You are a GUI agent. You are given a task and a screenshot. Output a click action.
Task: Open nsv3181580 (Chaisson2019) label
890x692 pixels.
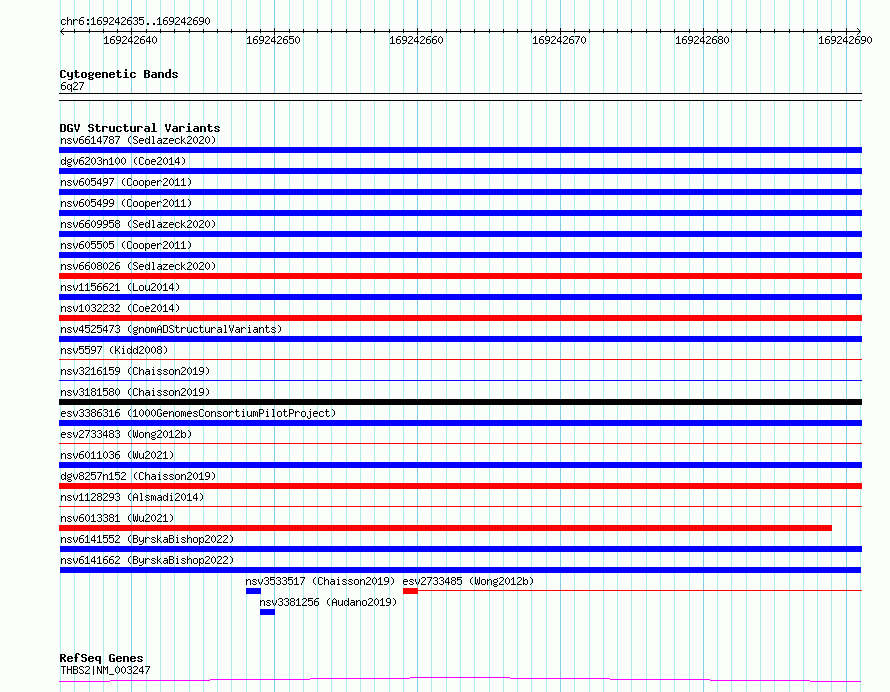click(x=135, y=392)
